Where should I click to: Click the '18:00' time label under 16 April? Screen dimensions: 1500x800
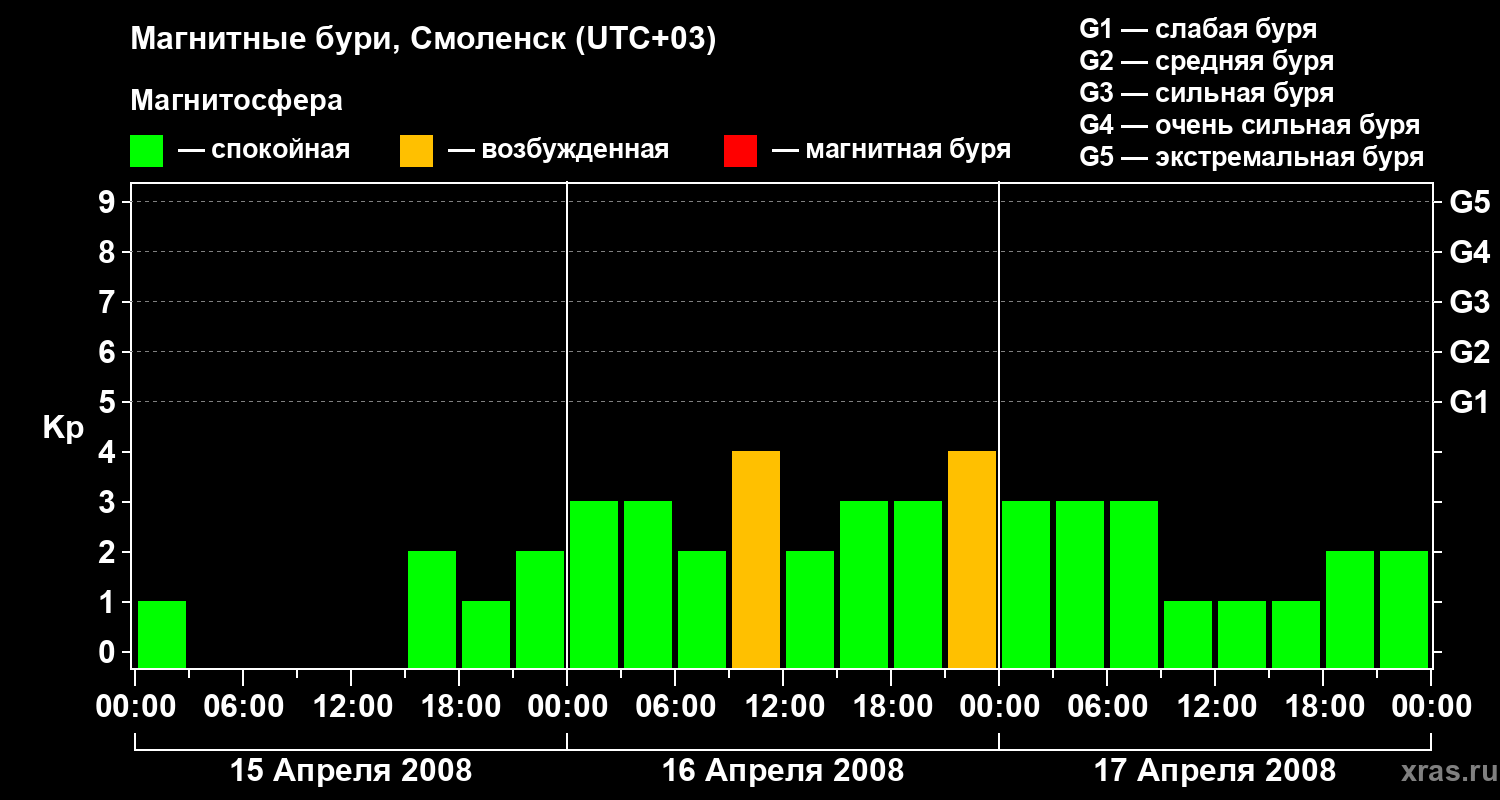pos(891,708)
